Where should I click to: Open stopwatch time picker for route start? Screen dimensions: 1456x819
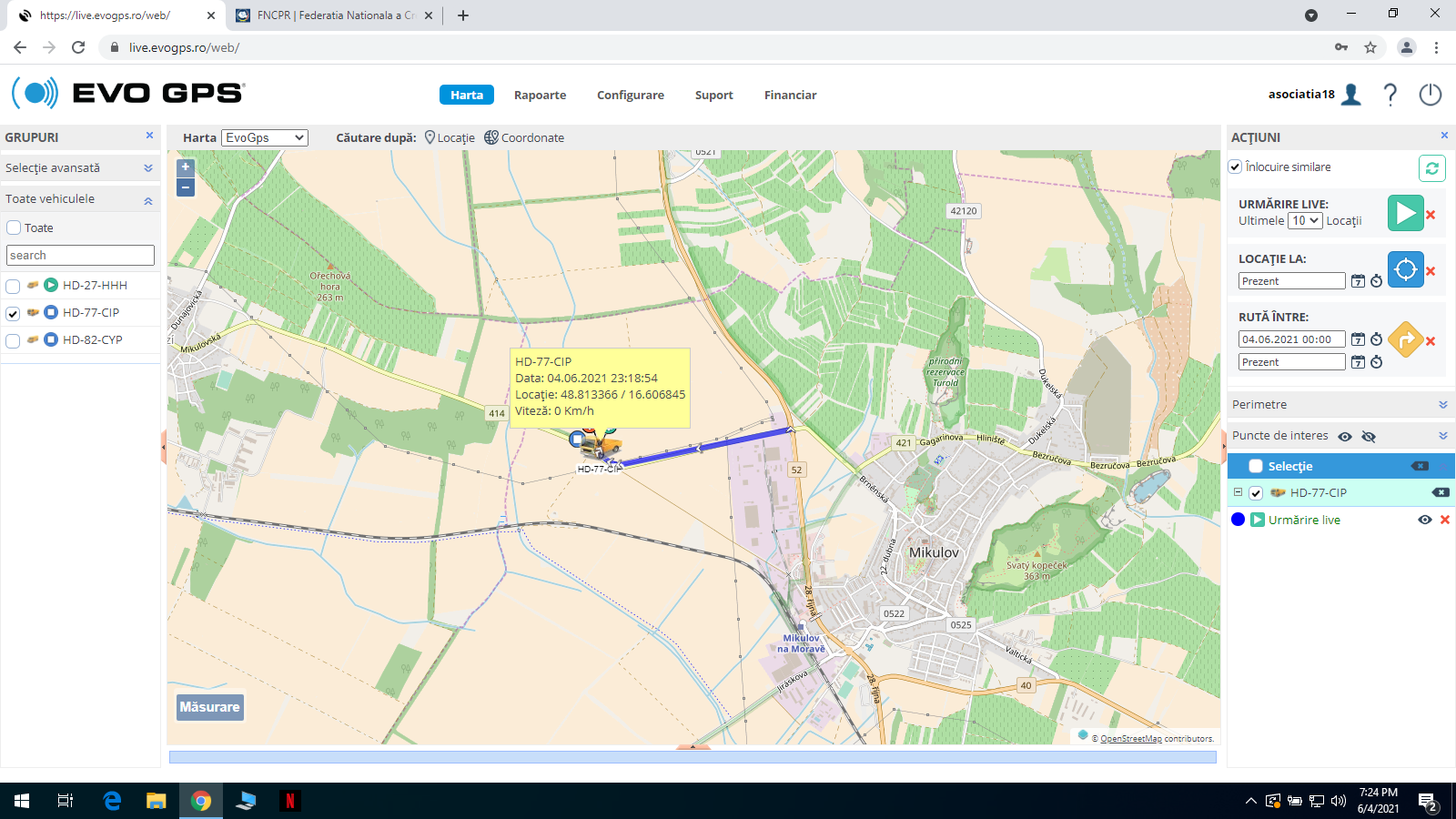pyautogui.click(x=1376, y=339)
